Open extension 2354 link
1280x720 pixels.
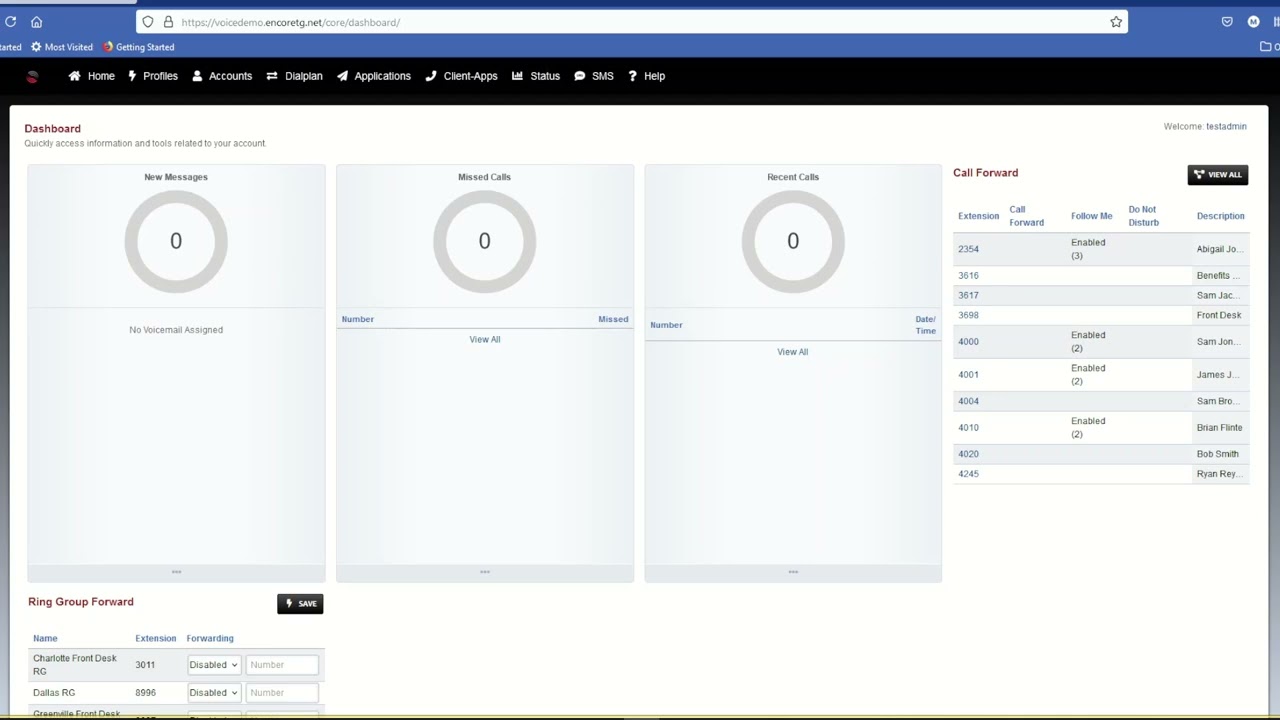(968, 249)
